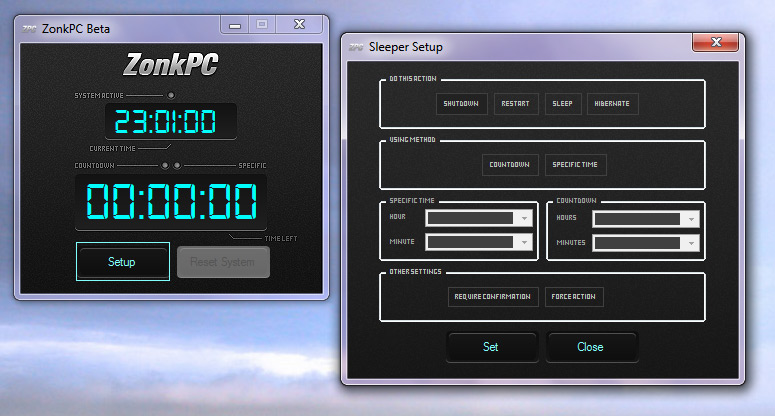Toggle Require Confirmation setting

[493, 296]
